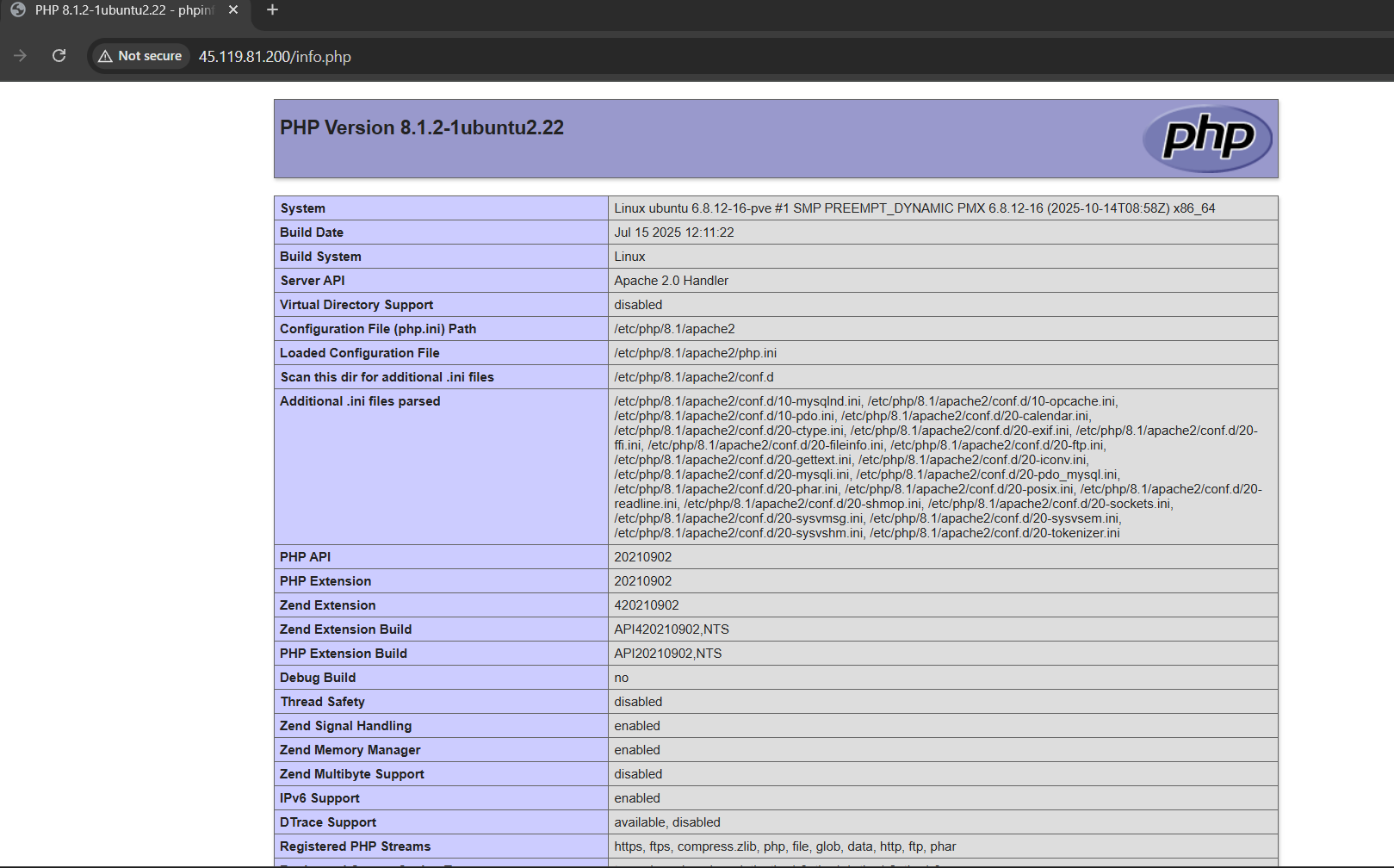
Task: Click the reload page icon
Action: [x=59, y=56]
